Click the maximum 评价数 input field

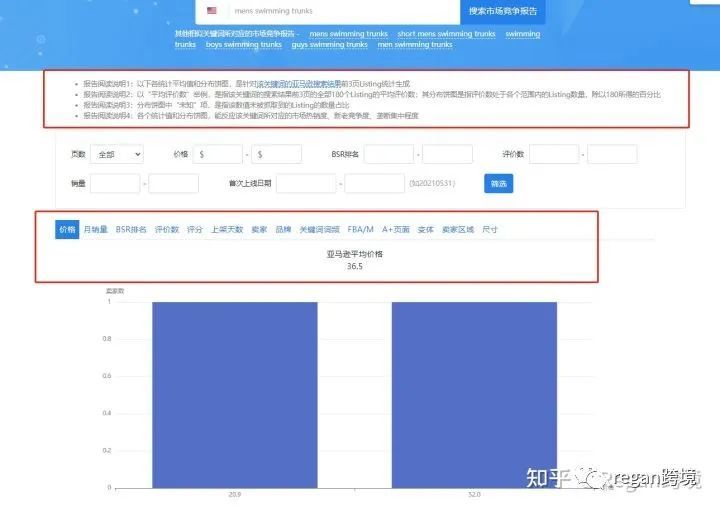[612, 154]
